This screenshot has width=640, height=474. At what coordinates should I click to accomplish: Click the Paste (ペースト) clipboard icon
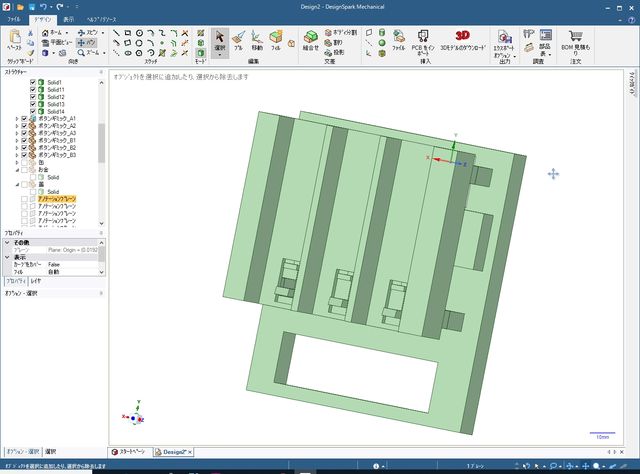click(14, 40)
